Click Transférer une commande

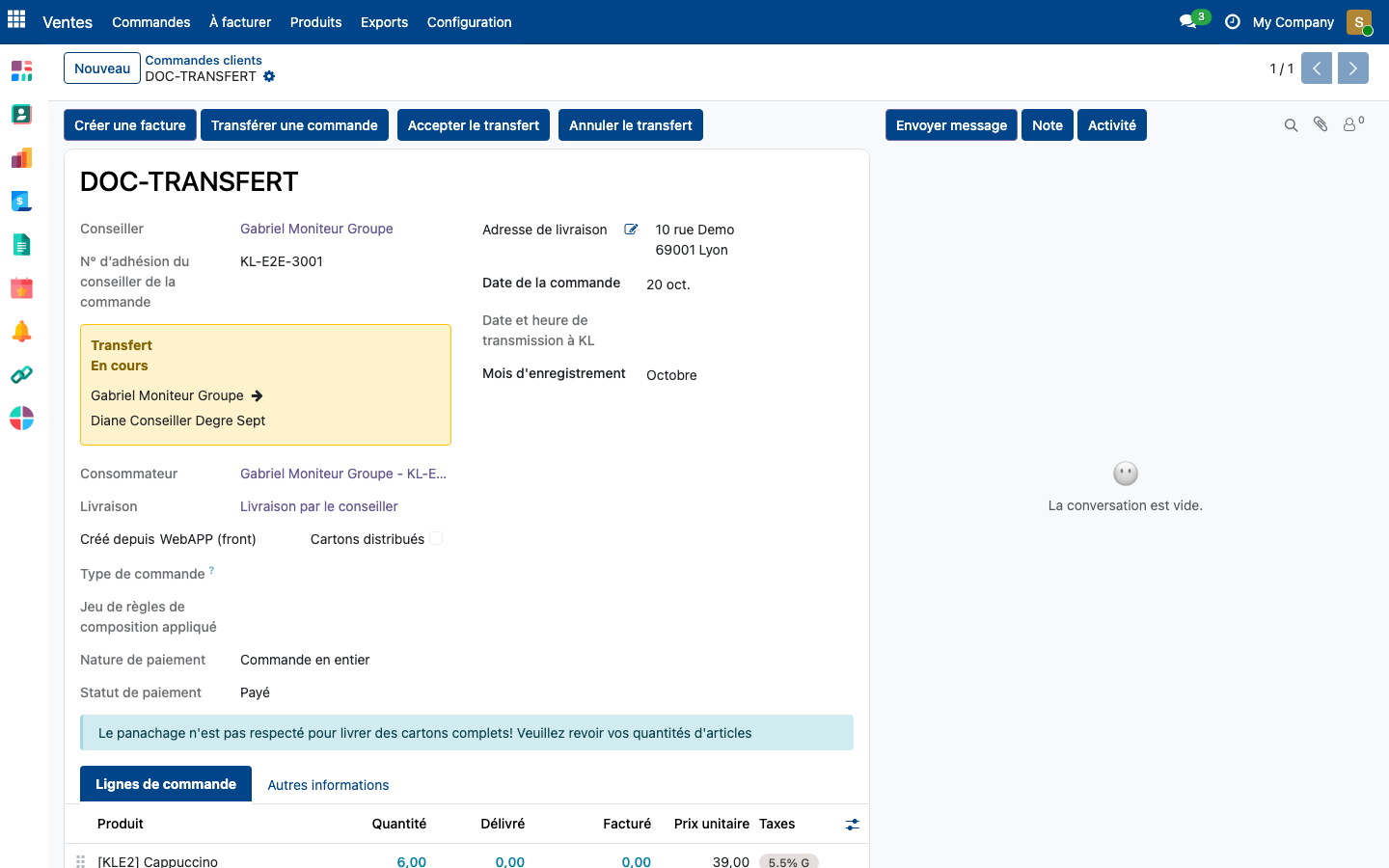pos(294,125)
